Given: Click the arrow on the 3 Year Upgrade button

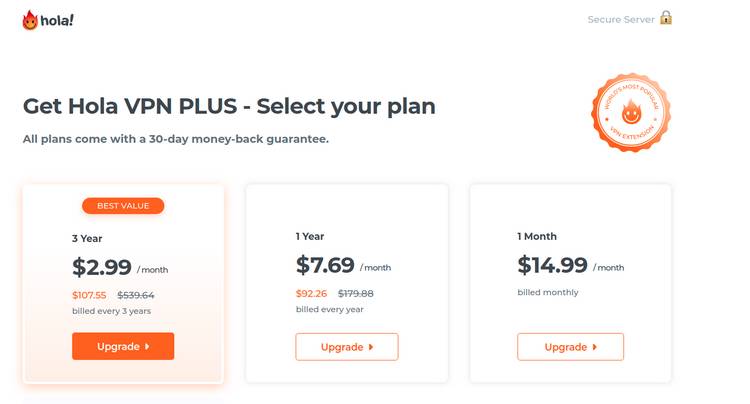Looking at the screenshot, I should point(147,346).
